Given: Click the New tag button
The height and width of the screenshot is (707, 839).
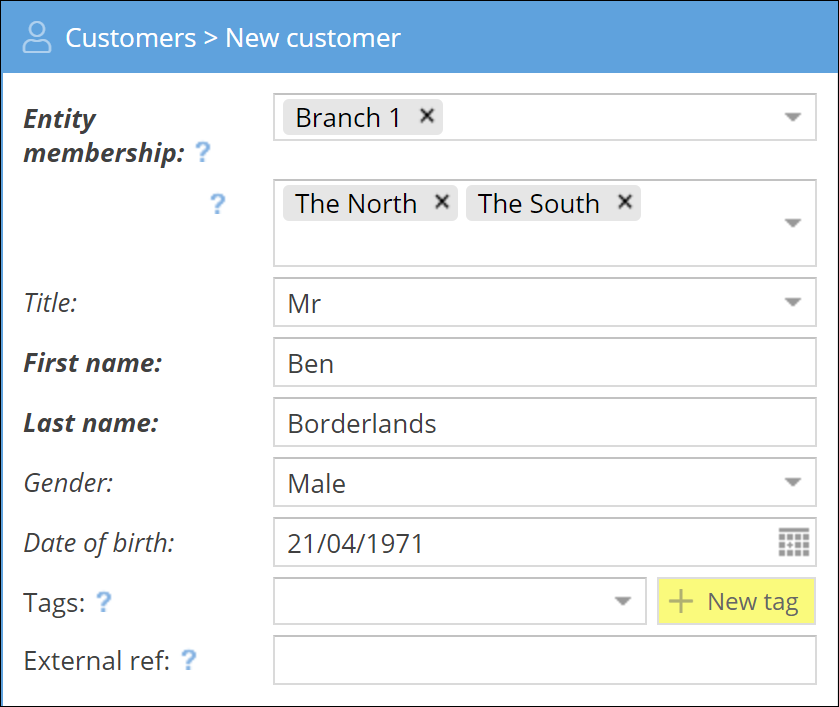Looking at the screenshot, I should coord(736,602).
